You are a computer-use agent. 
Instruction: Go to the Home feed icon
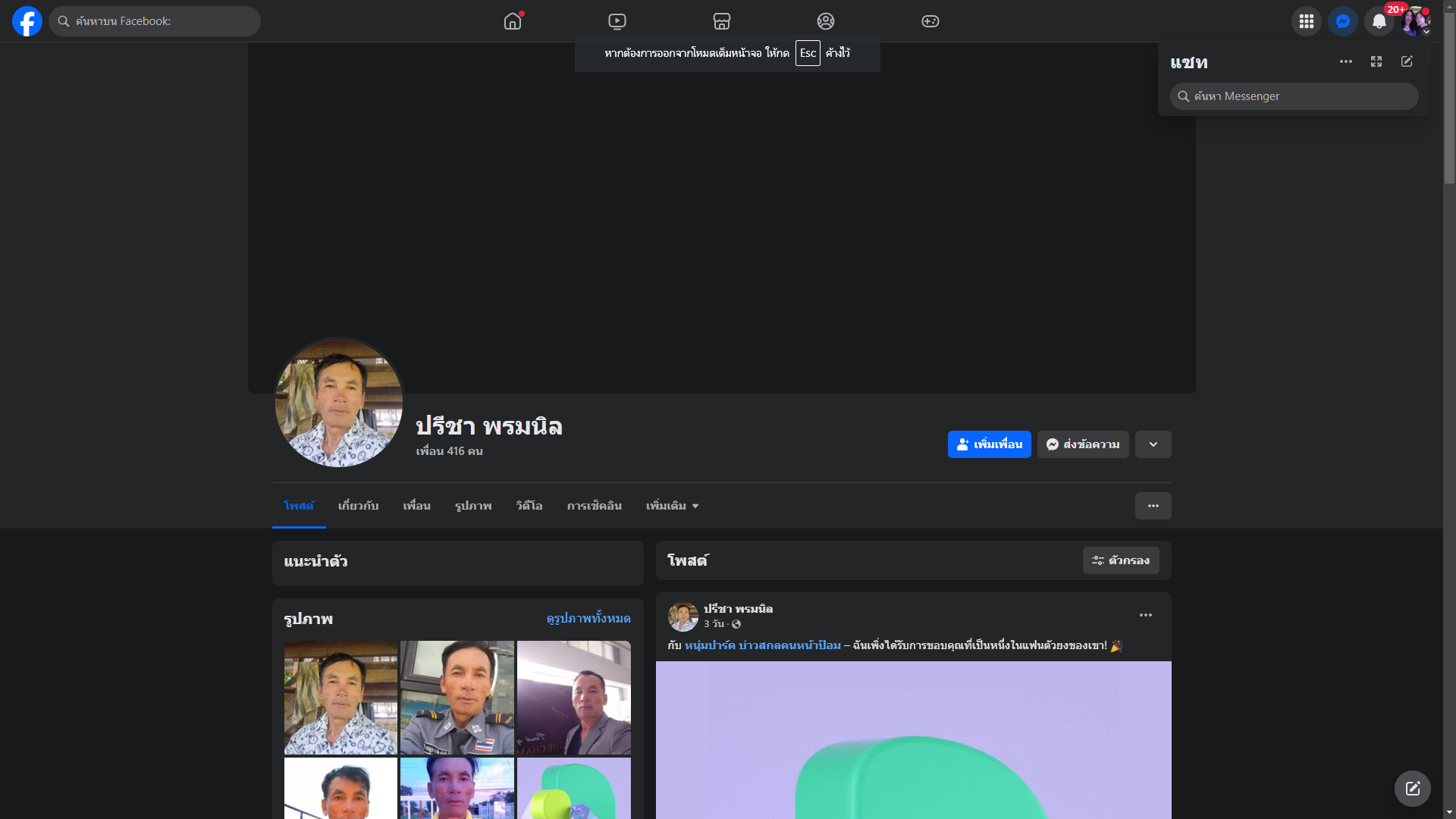pyautogui.click(x=513, y=21)
